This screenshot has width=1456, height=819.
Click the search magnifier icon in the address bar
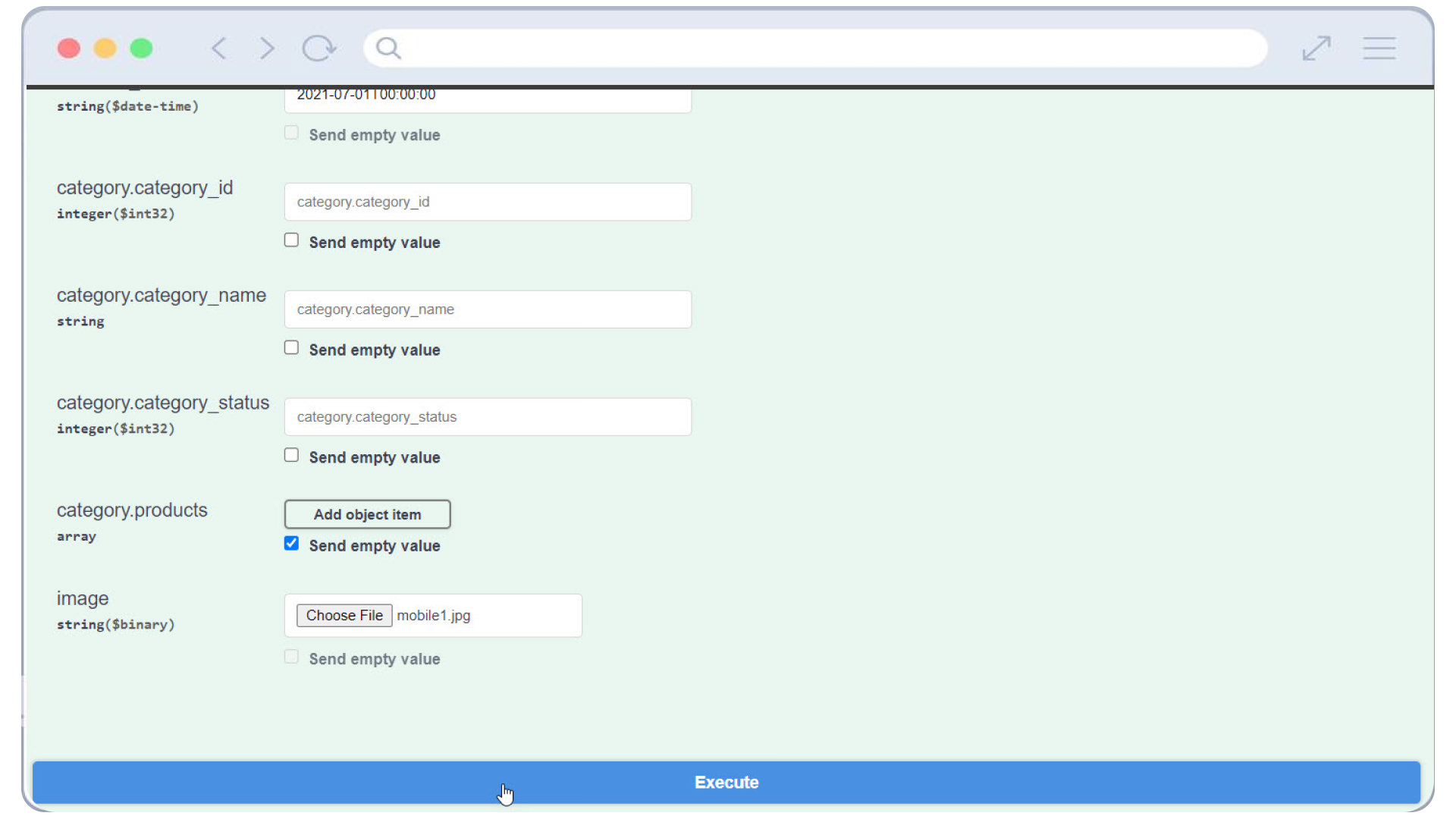click(388, 49)
